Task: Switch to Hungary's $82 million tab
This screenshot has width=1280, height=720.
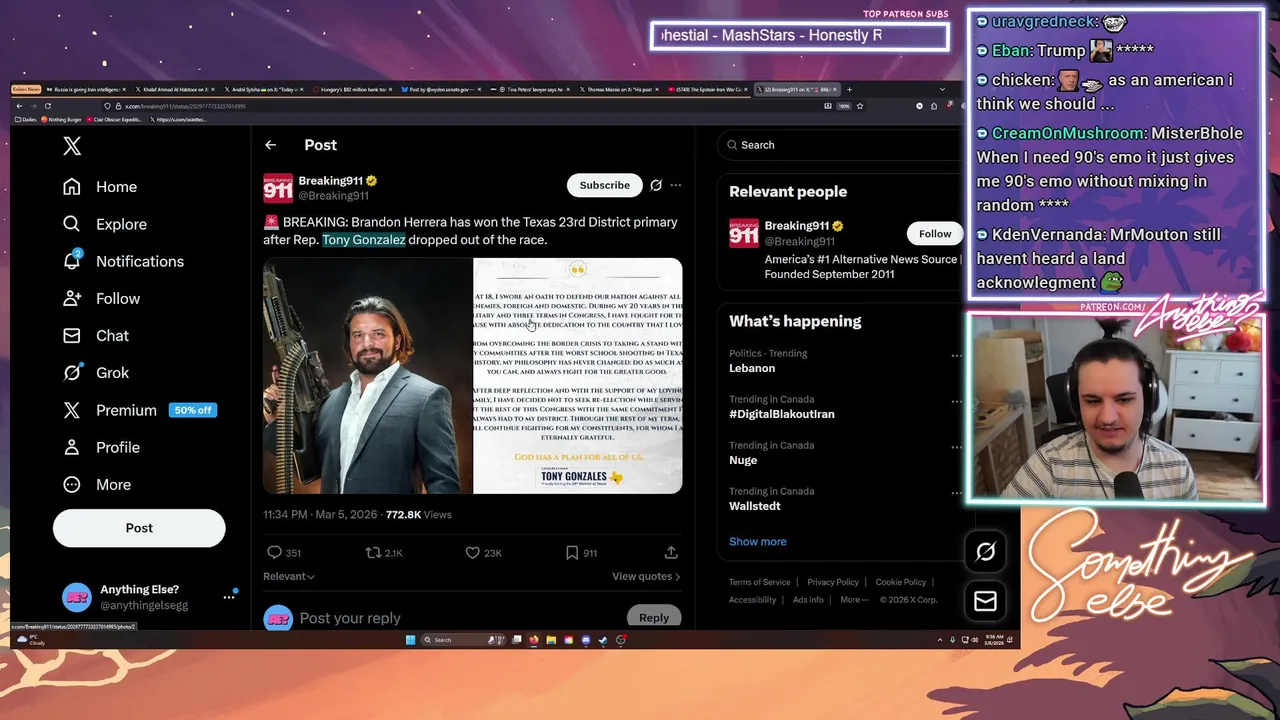Action: tap(352, 89)
